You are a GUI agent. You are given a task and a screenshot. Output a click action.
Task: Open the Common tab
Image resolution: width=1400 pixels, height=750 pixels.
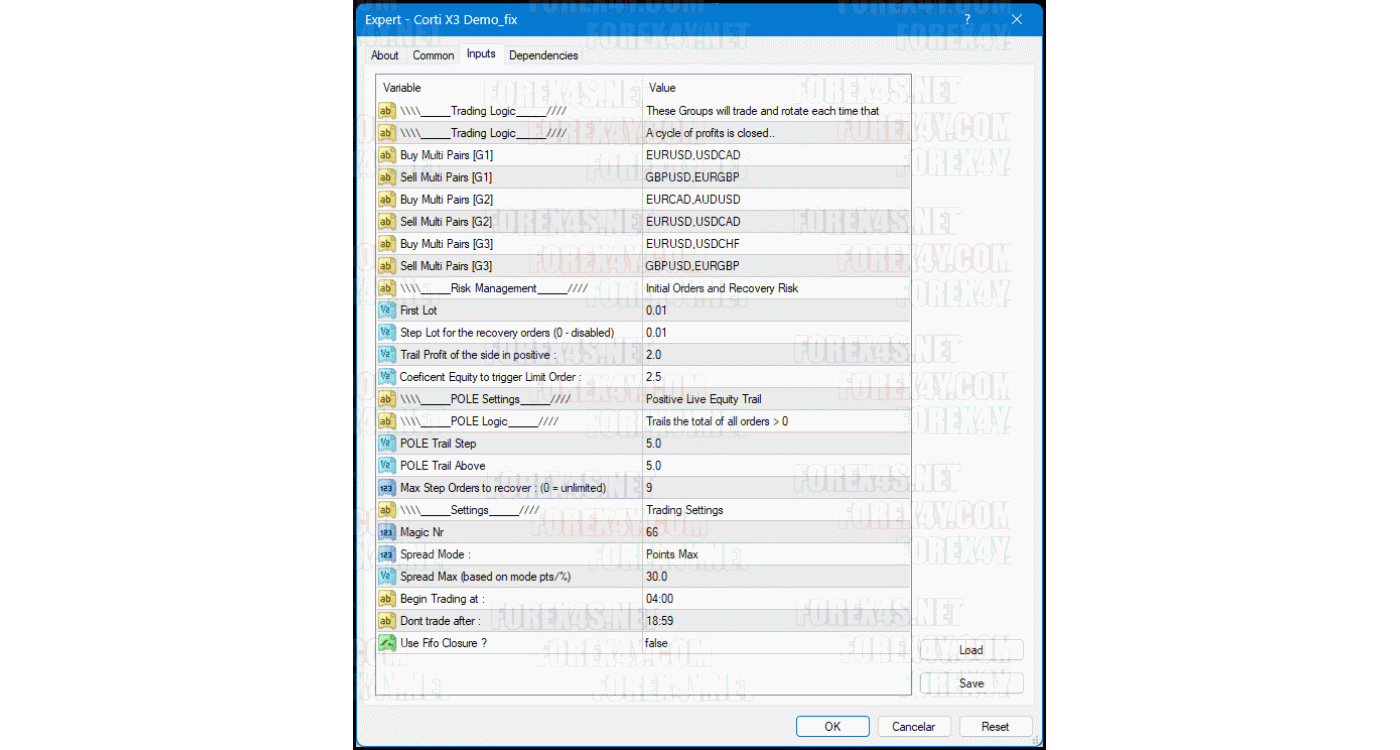click(433, 56)
